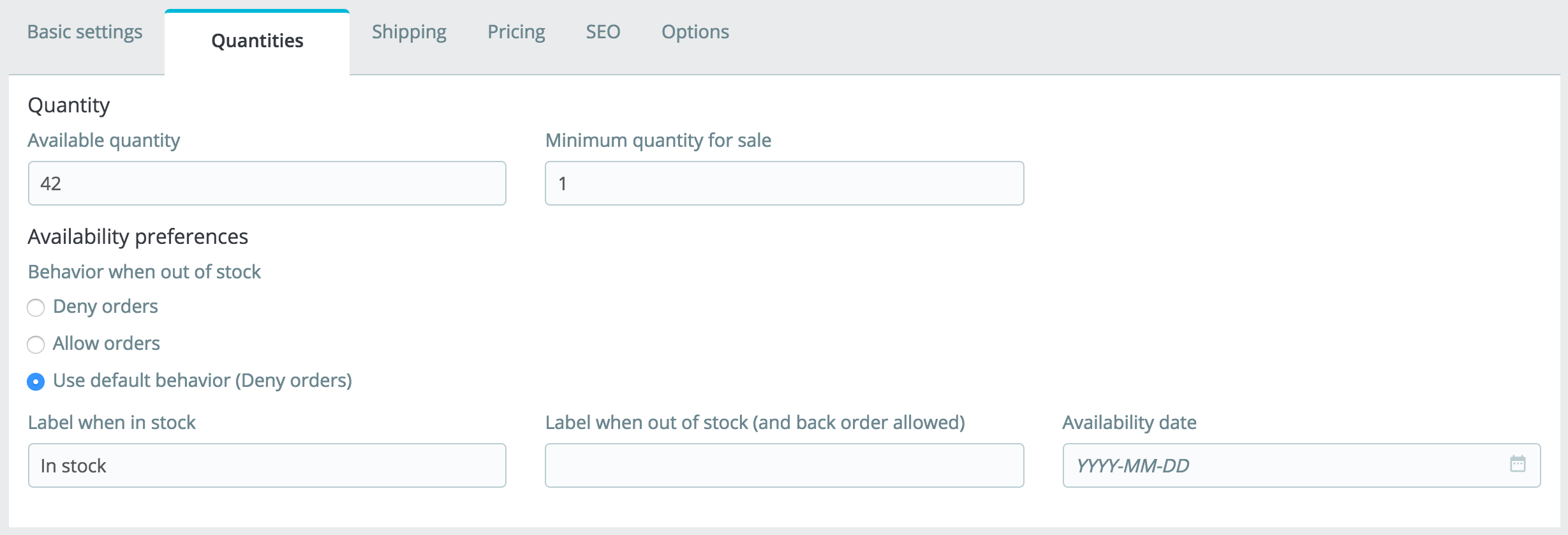Click the Allow orders label text
1568x535 pixels.
pos(106,343)
